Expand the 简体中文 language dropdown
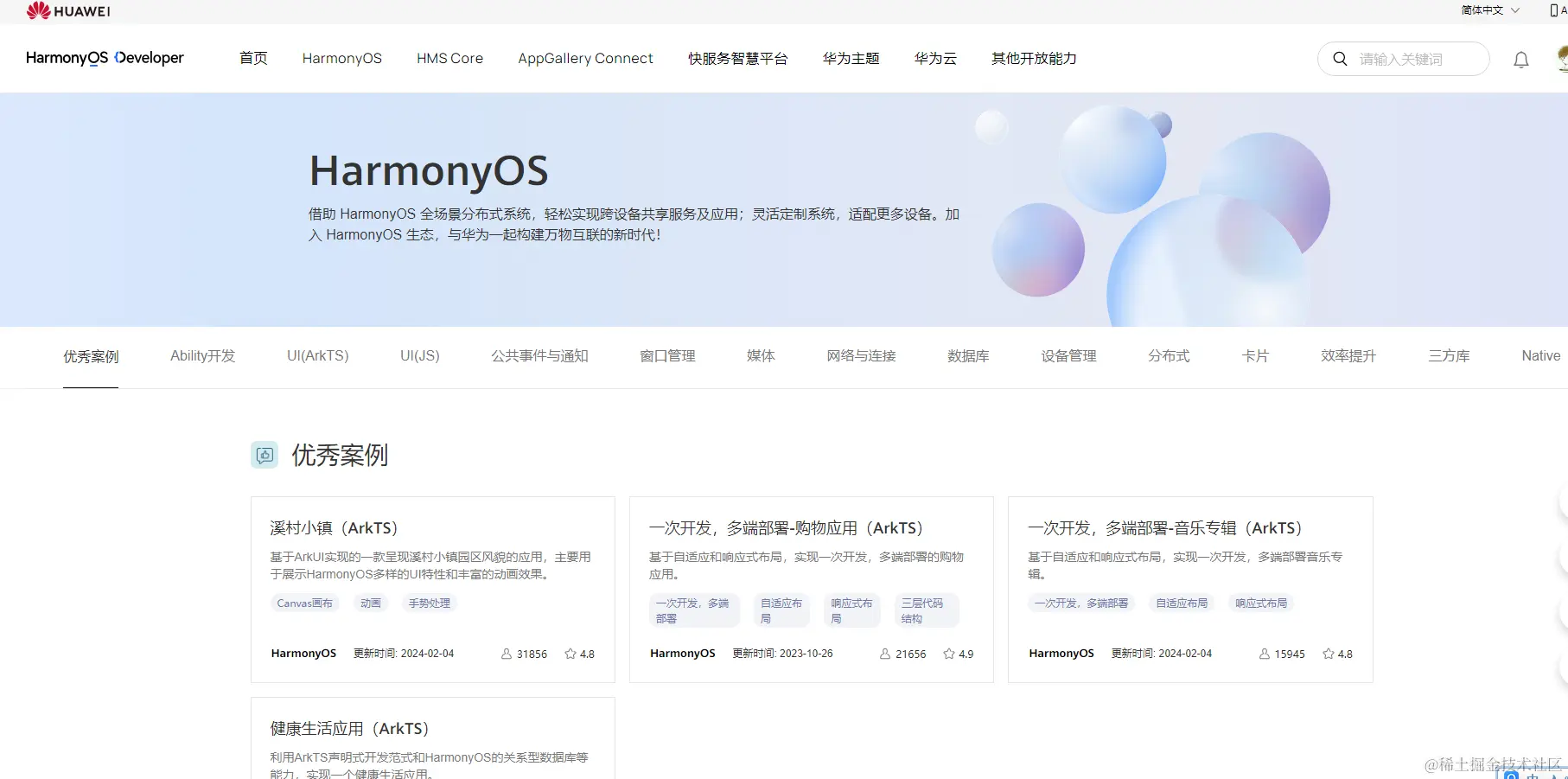1568x779 pixels. (x=1490, y=10)
